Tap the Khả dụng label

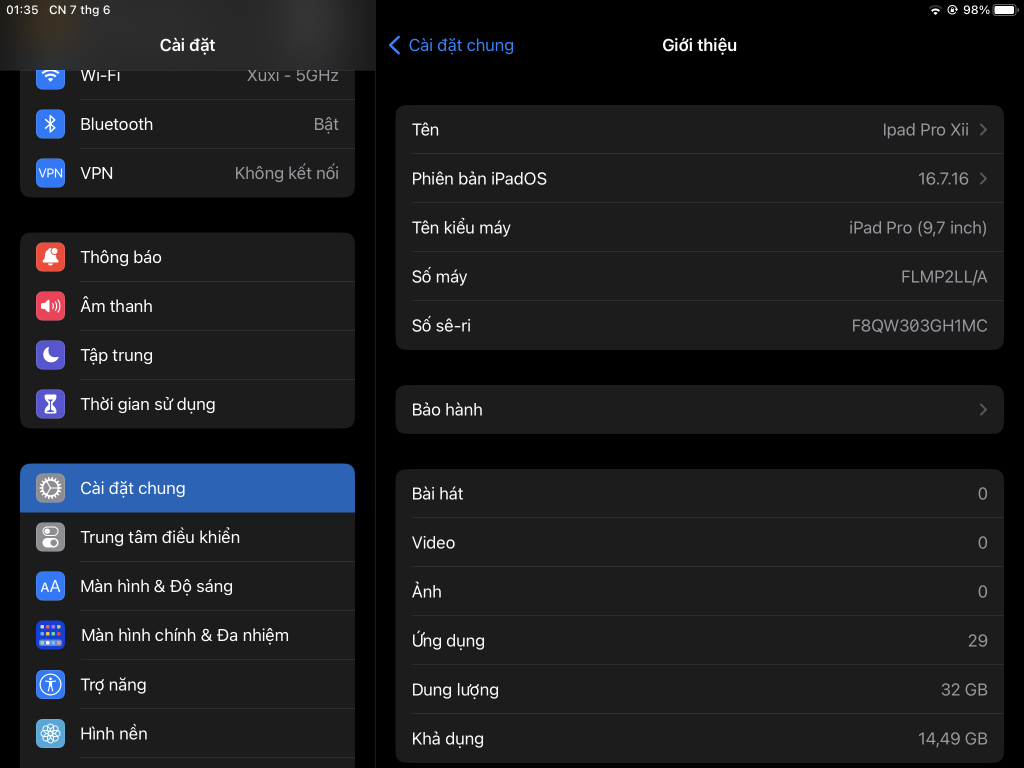(447, 739)
